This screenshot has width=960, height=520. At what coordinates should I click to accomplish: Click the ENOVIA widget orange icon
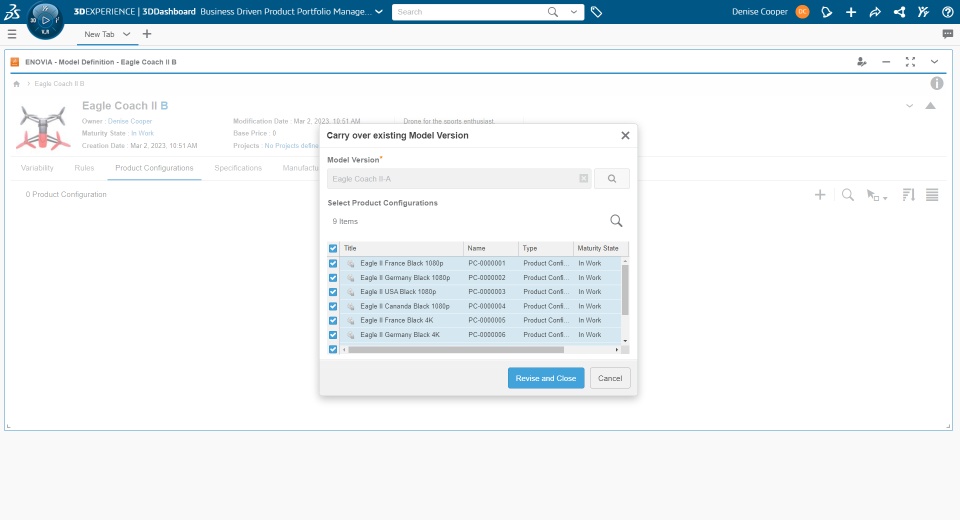click(x=15, y=62)
